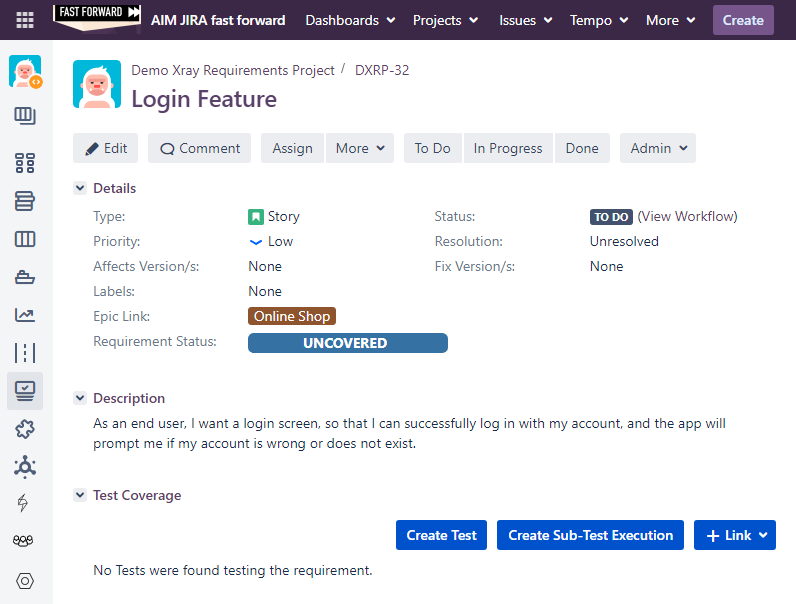This screenshot has height=604, width=796.
Task: Click the Low priority arrow icon
Action: pos(256,242)
